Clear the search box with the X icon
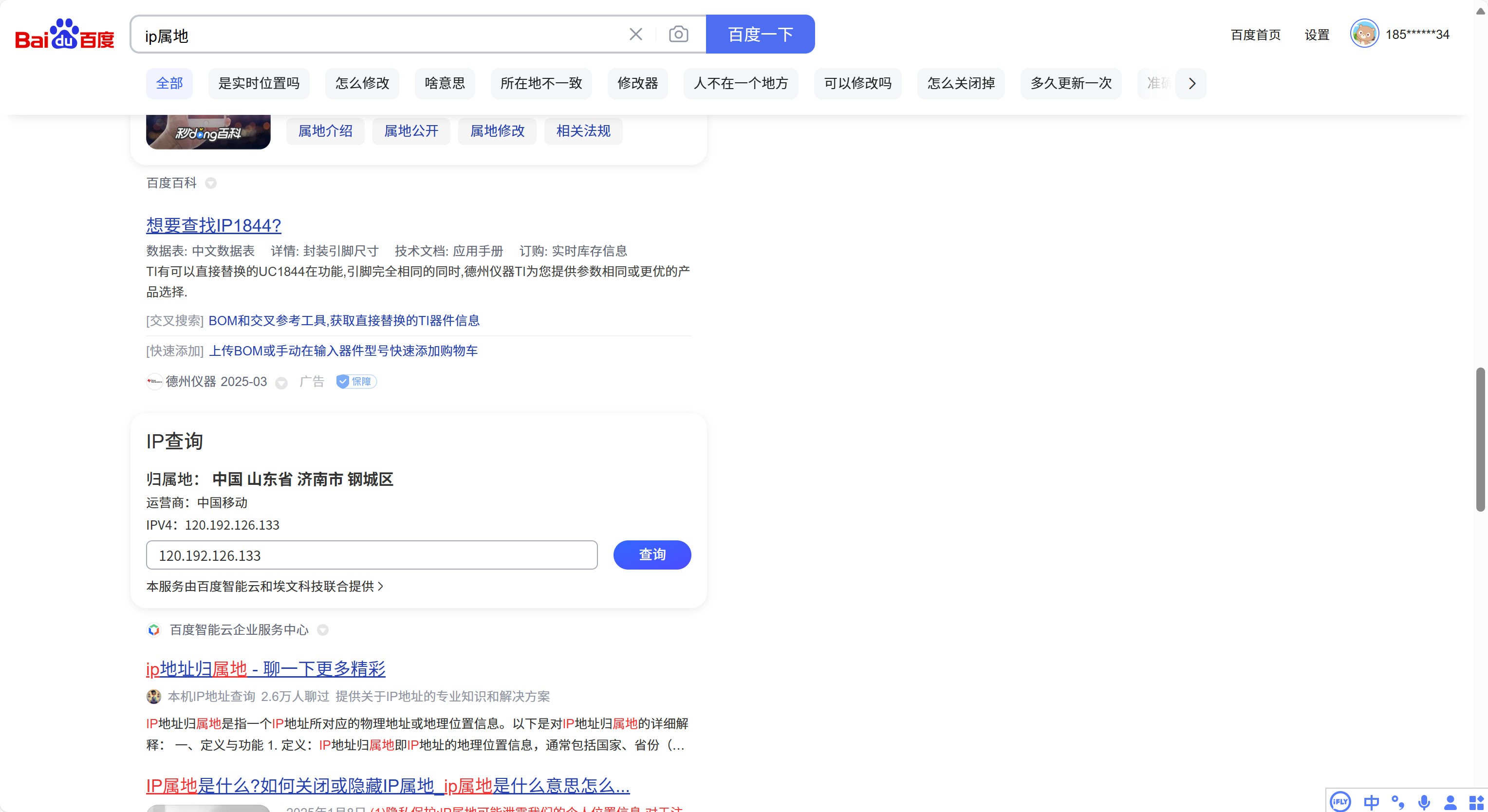The height and width of the screenshot is (812, 1488). click(x=635, y=35)
